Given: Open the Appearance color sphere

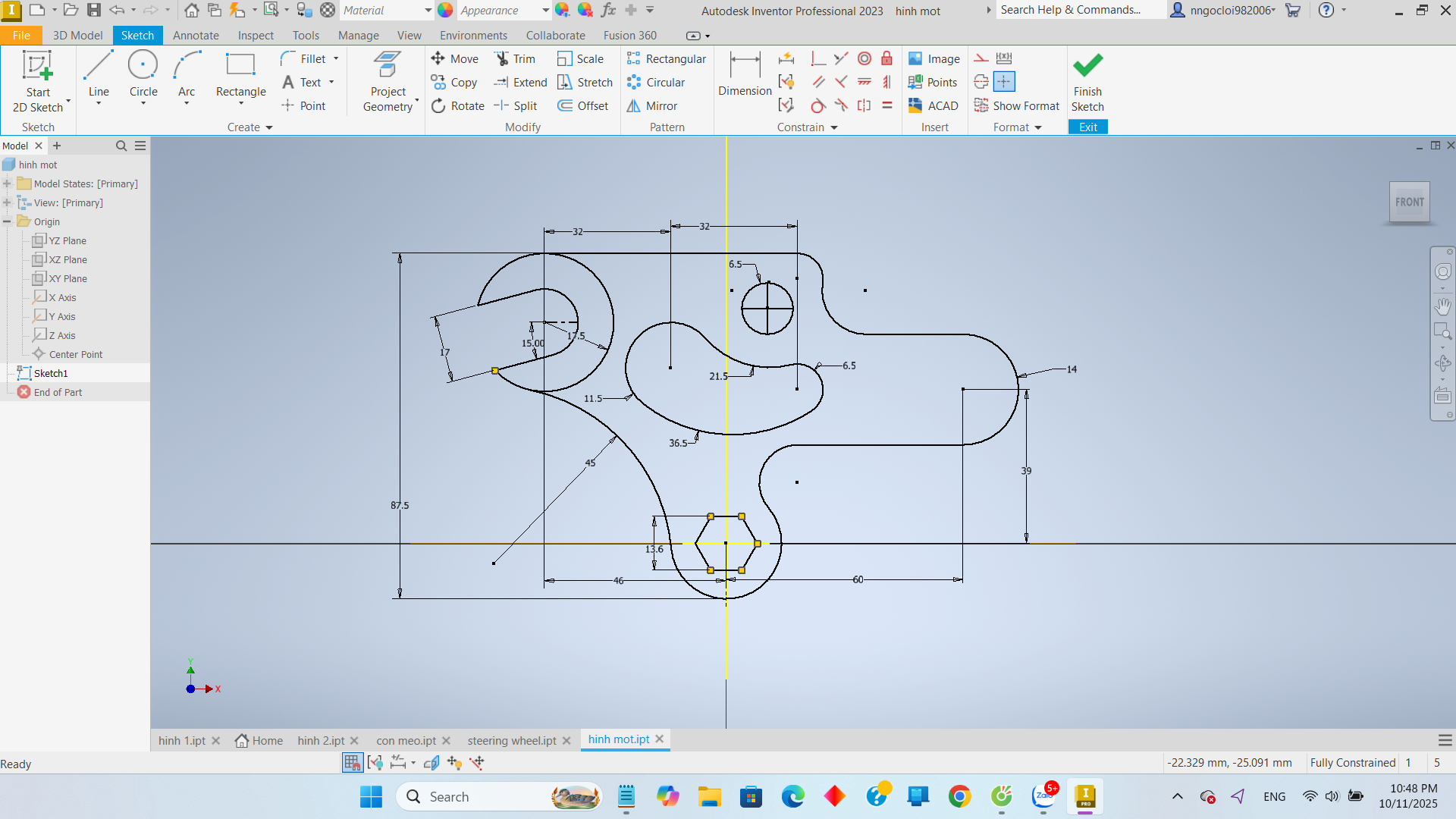Looking at the screenshot, I should [445, 11].
